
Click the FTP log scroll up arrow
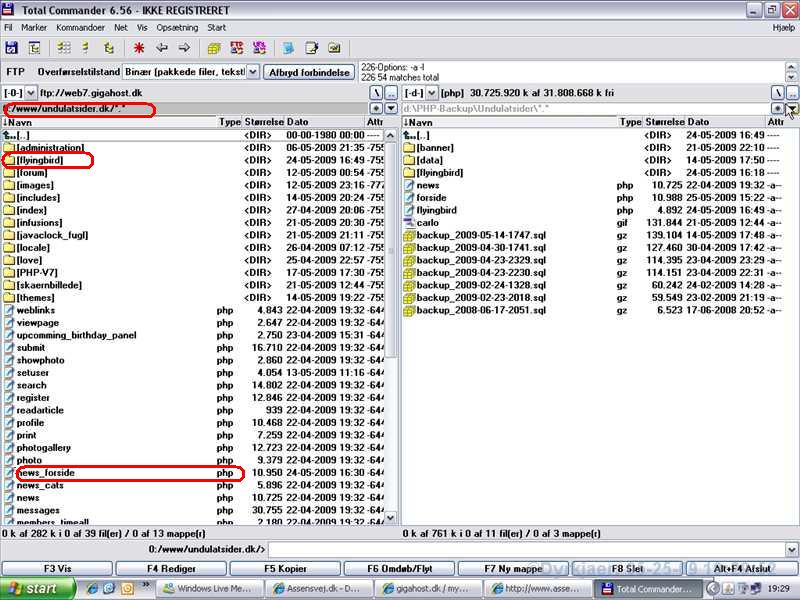pyautogui.click(x=791, y=67)
